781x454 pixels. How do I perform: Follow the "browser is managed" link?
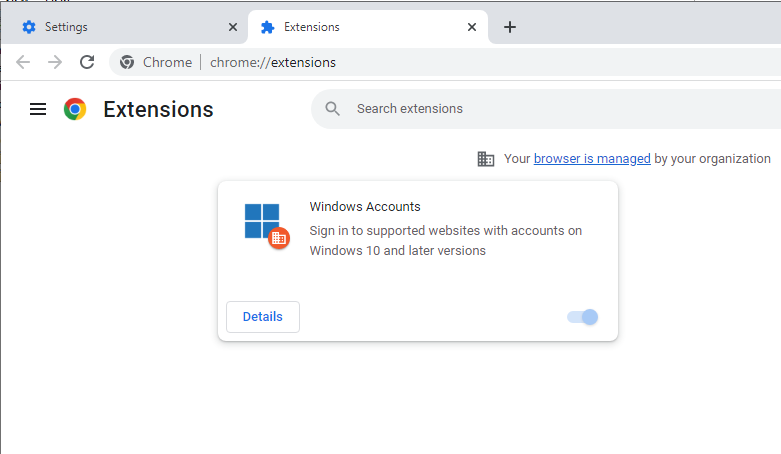tap(592, 159)
